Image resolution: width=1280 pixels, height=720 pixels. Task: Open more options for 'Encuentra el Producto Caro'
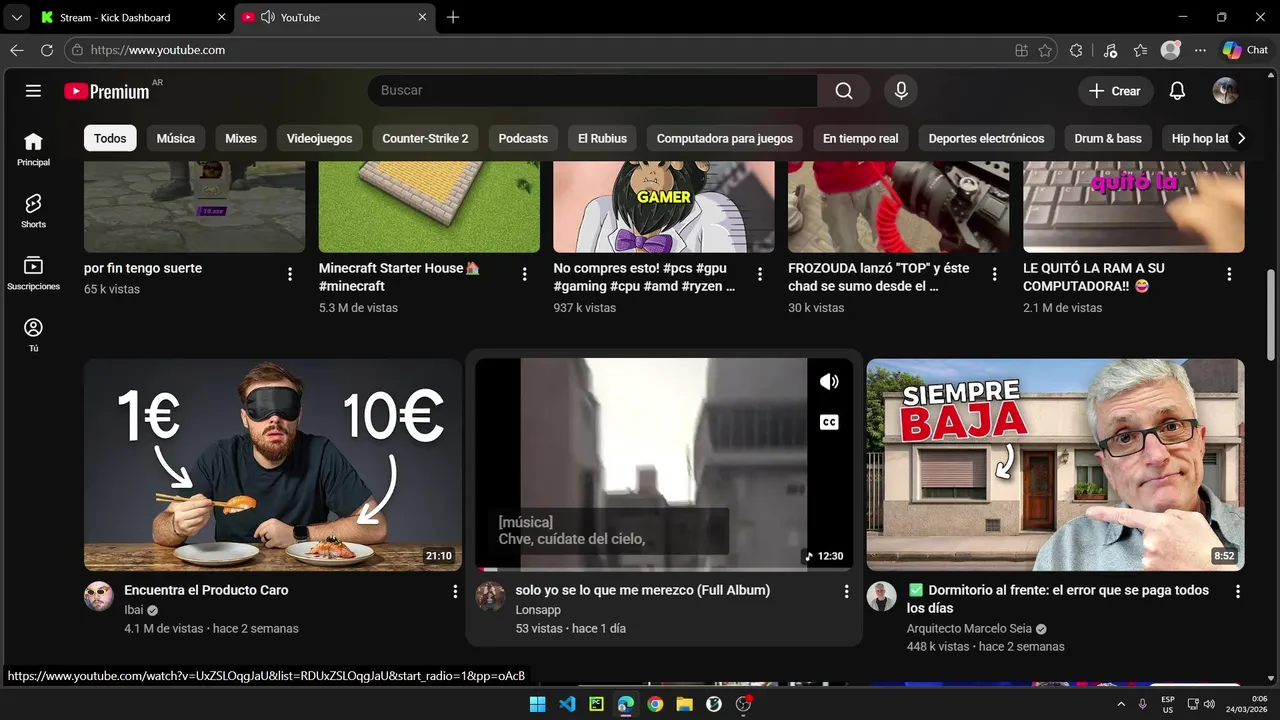click(x=455, y=591)
